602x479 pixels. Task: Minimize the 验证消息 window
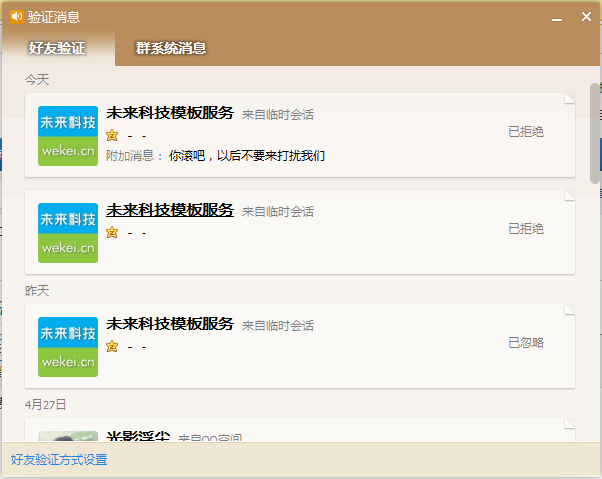pos(557,18)
